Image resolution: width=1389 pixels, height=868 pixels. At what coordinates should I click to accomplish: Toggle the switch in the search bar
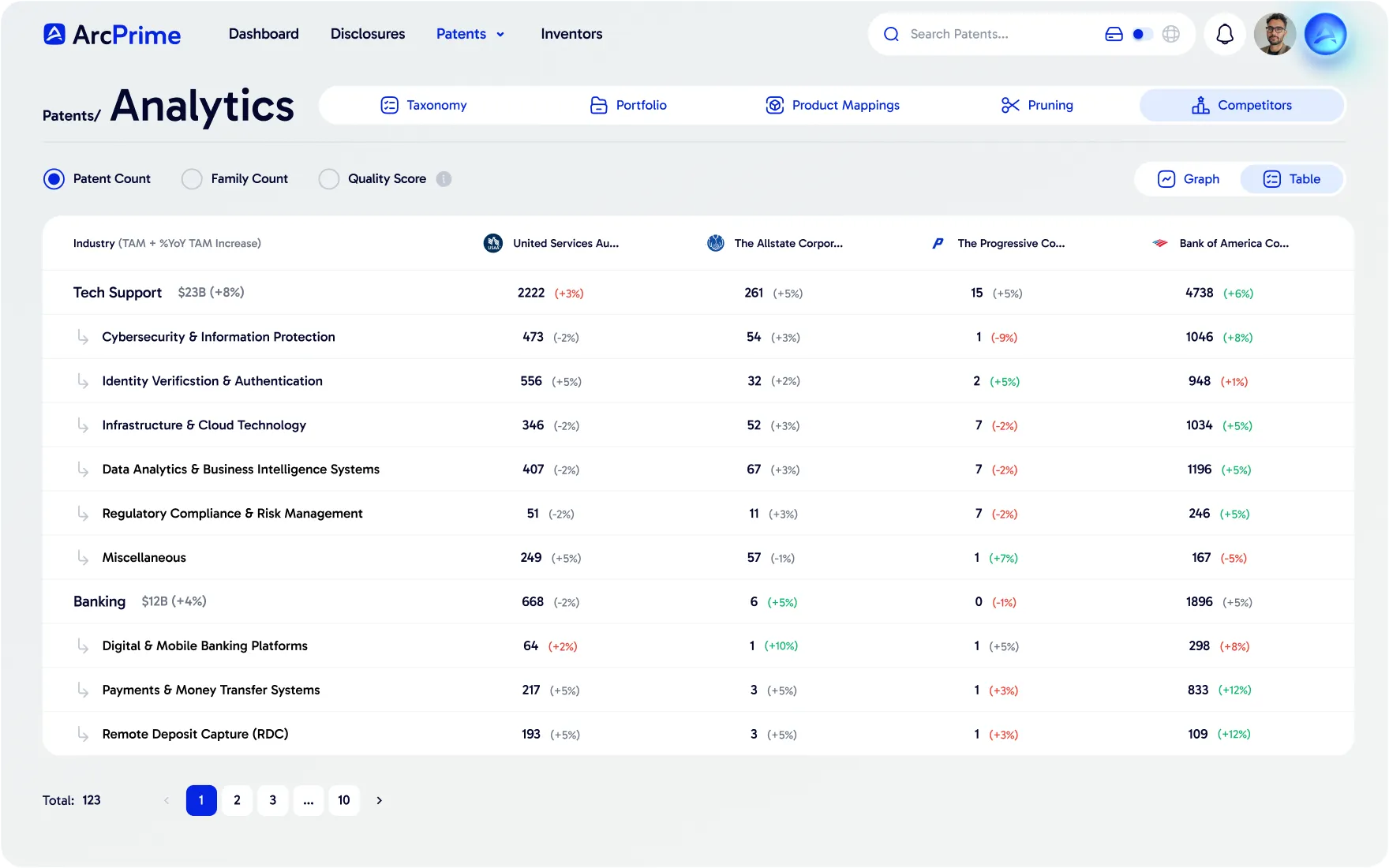pyautogui.click(x=1142, y=34)
